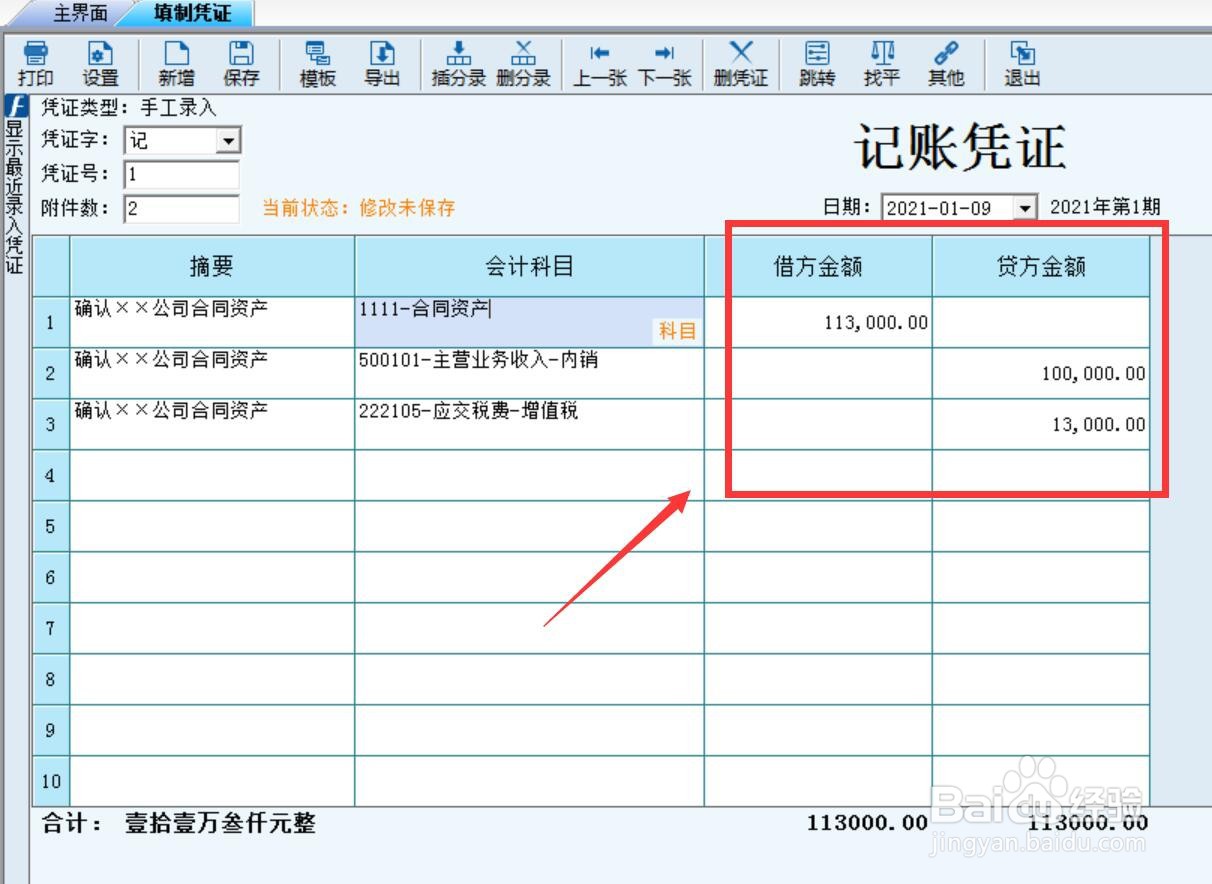
Task: Click the 摘要 column header
Action: (212, 266)
